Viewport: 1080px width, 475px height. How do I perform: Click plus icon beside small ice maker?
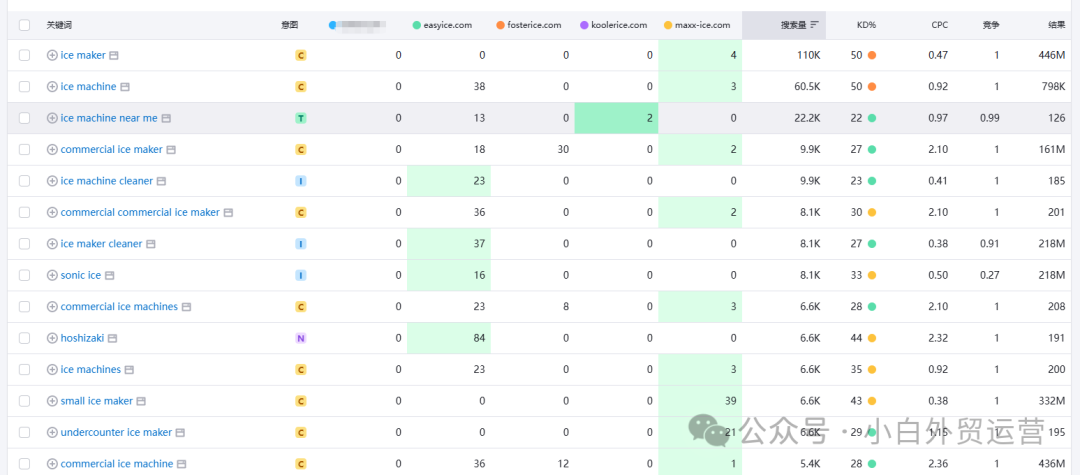pos(52,401)
